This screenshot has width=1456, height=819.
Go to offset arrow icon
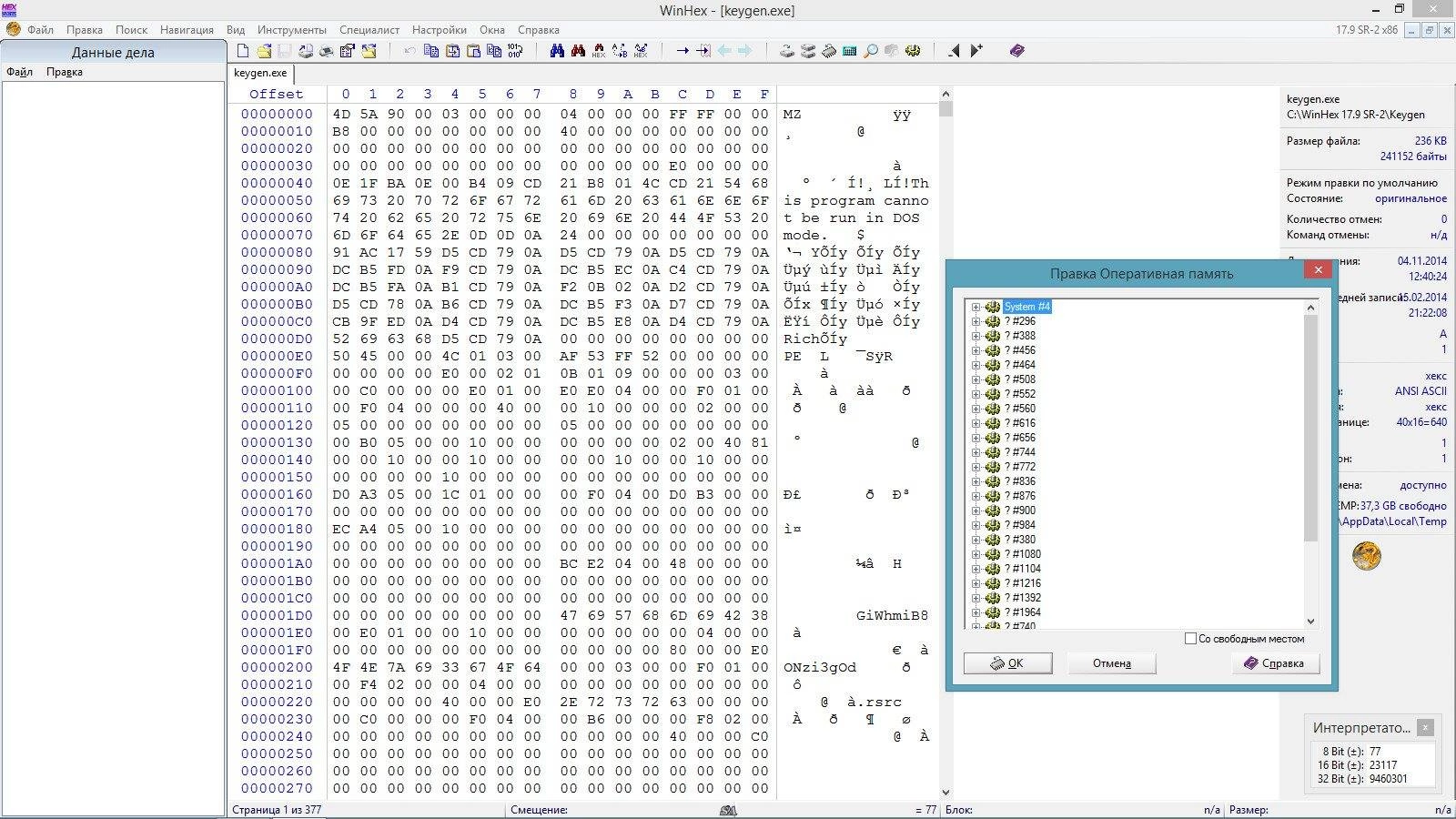(x=682, y=51)
